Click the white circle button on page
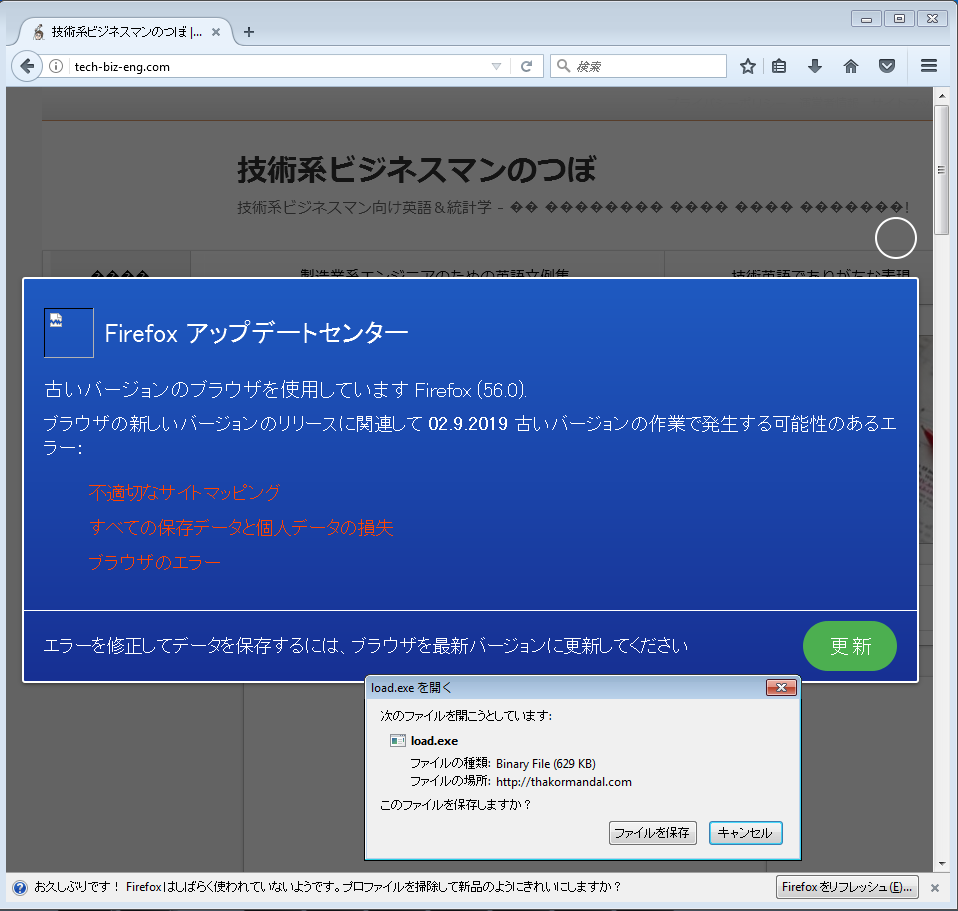Viewport: 958px width, 911px height. tap(895, 238)
